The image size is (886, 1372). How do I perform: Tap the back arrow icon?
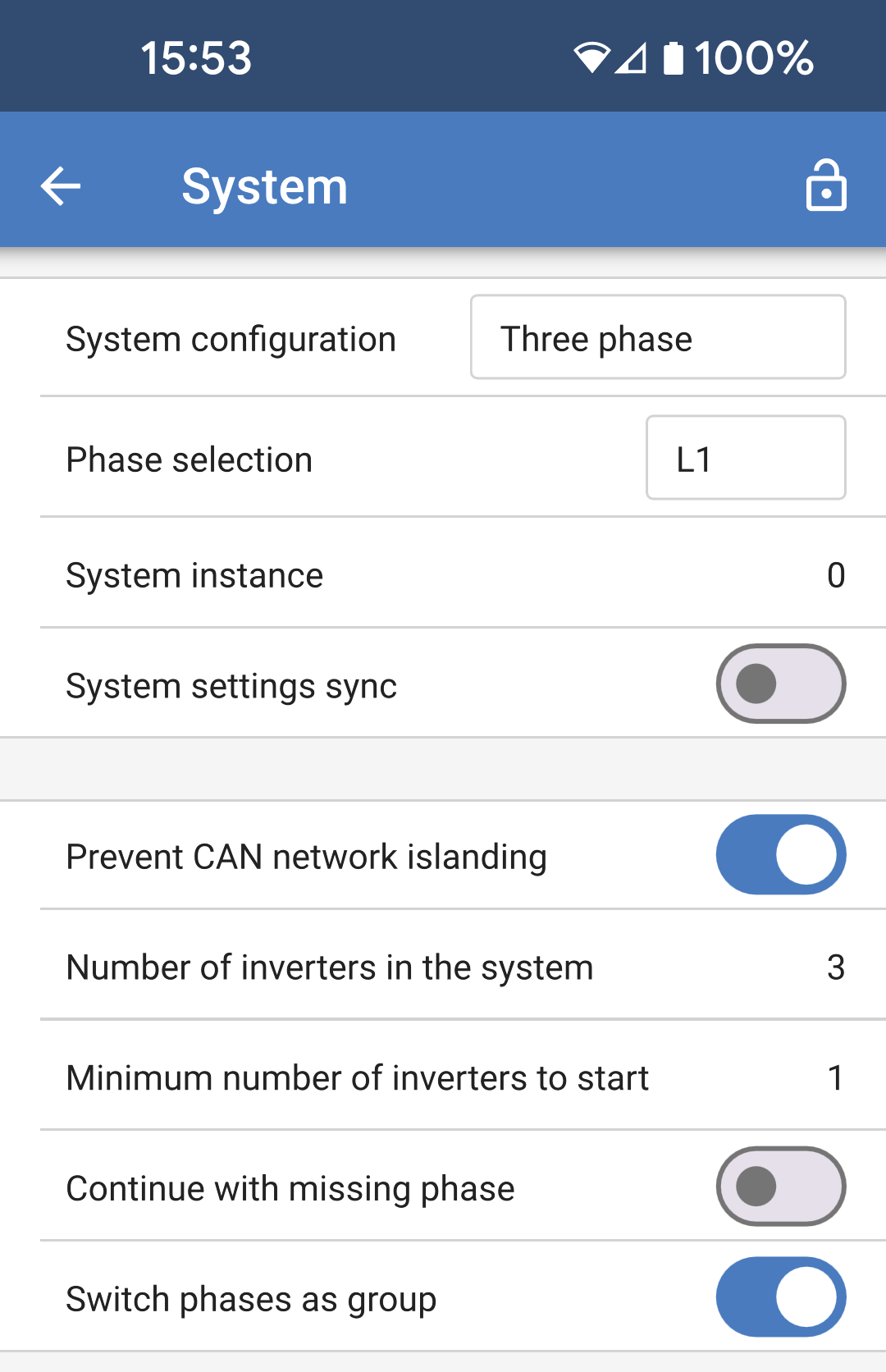click(x=61, y=186)
